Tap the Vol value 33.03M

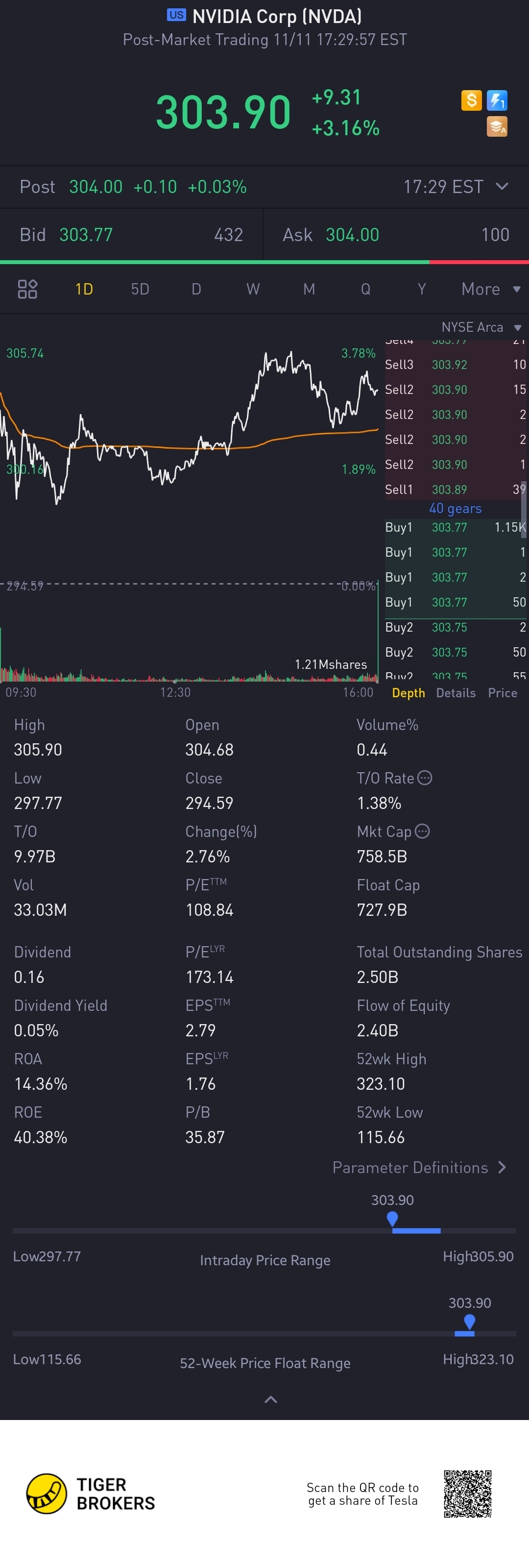[x=40, y=910]
